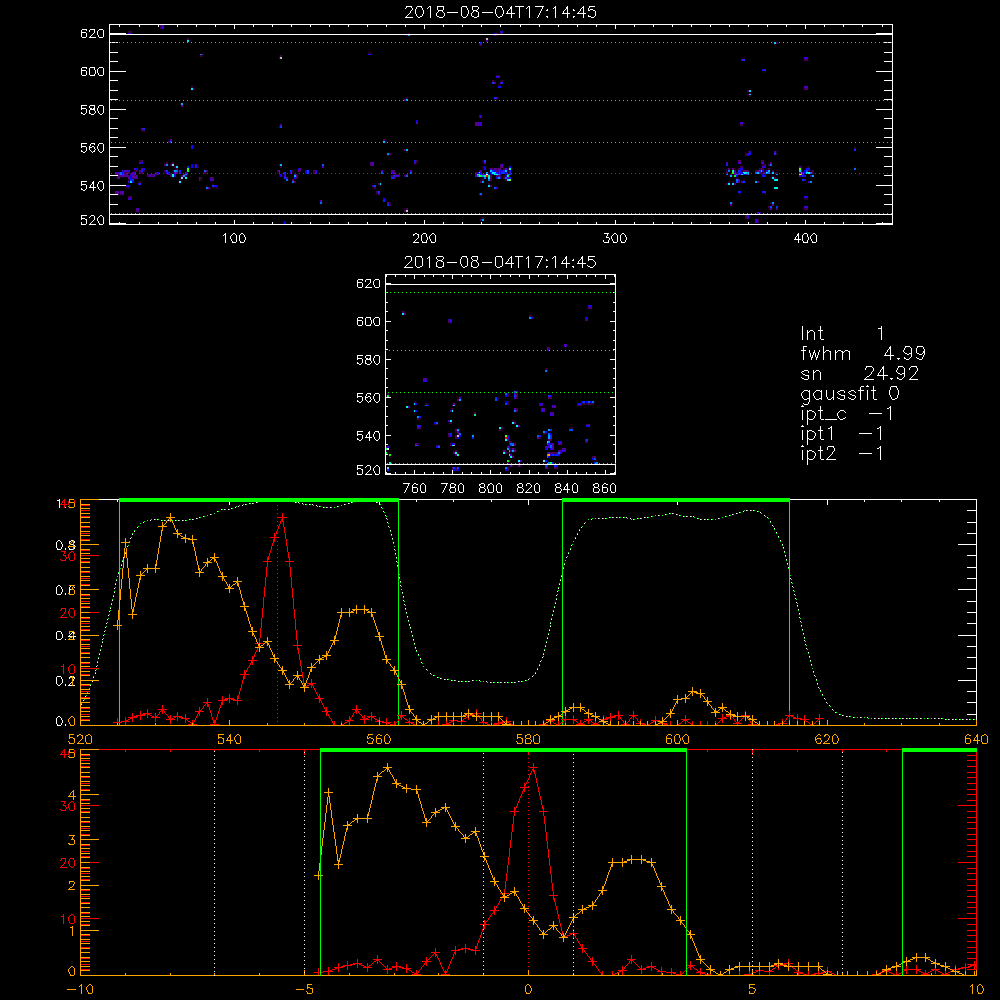Viewport: 1000px width, 1000px height.
Task: Click x-axis tick 820 on middle plot
Action: (529, 489)
